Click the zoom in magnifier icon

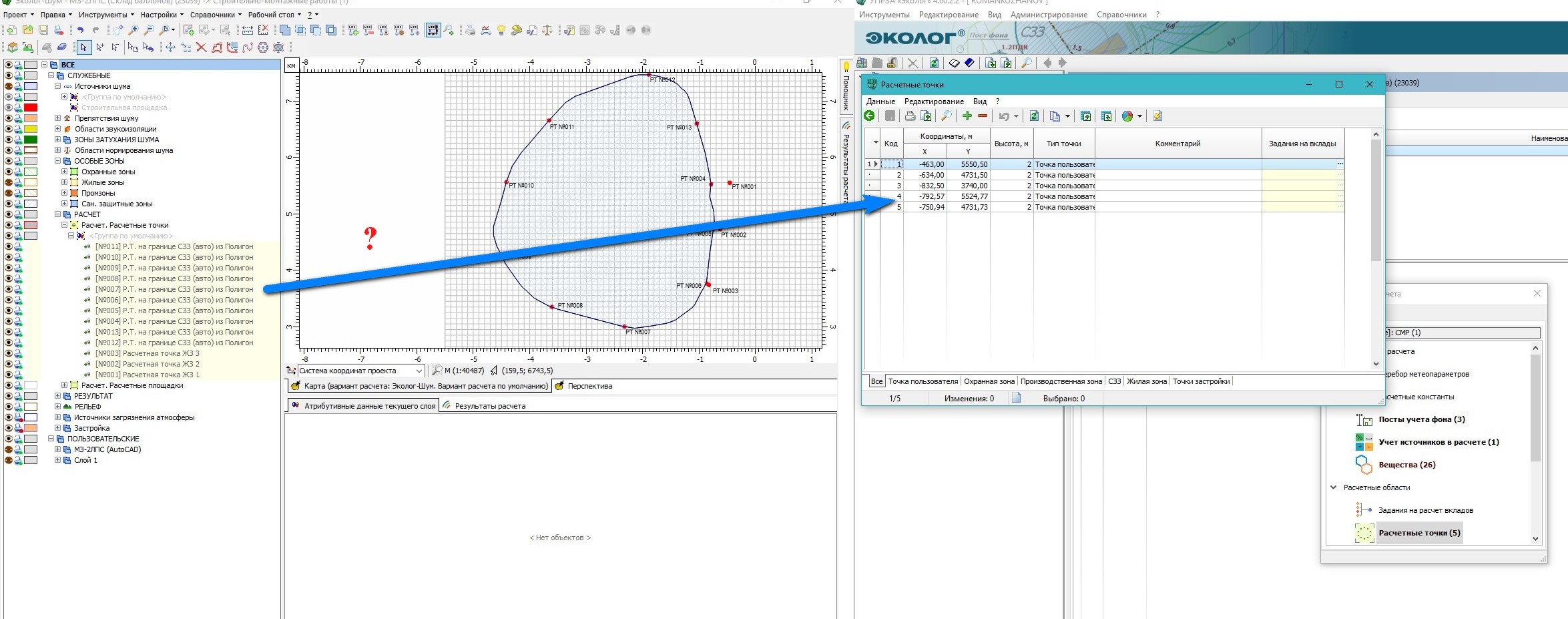point(134,30)
